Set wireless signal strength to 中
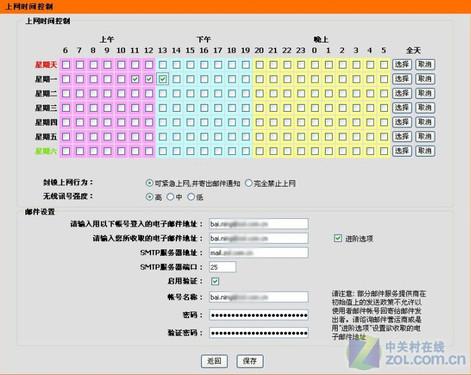This screenshot has height=375, width=471. 170,197
